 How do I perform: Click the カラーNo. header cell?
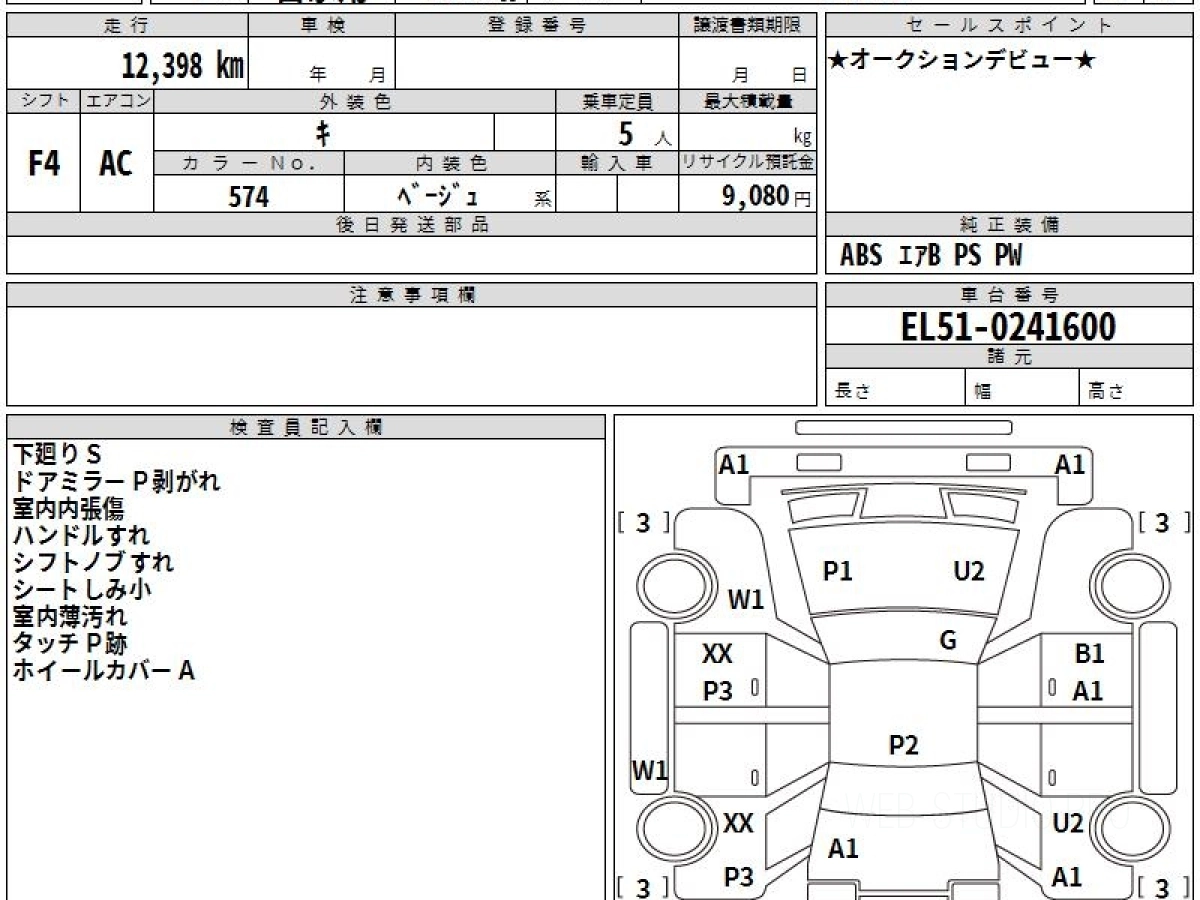[x=249, y=163]
